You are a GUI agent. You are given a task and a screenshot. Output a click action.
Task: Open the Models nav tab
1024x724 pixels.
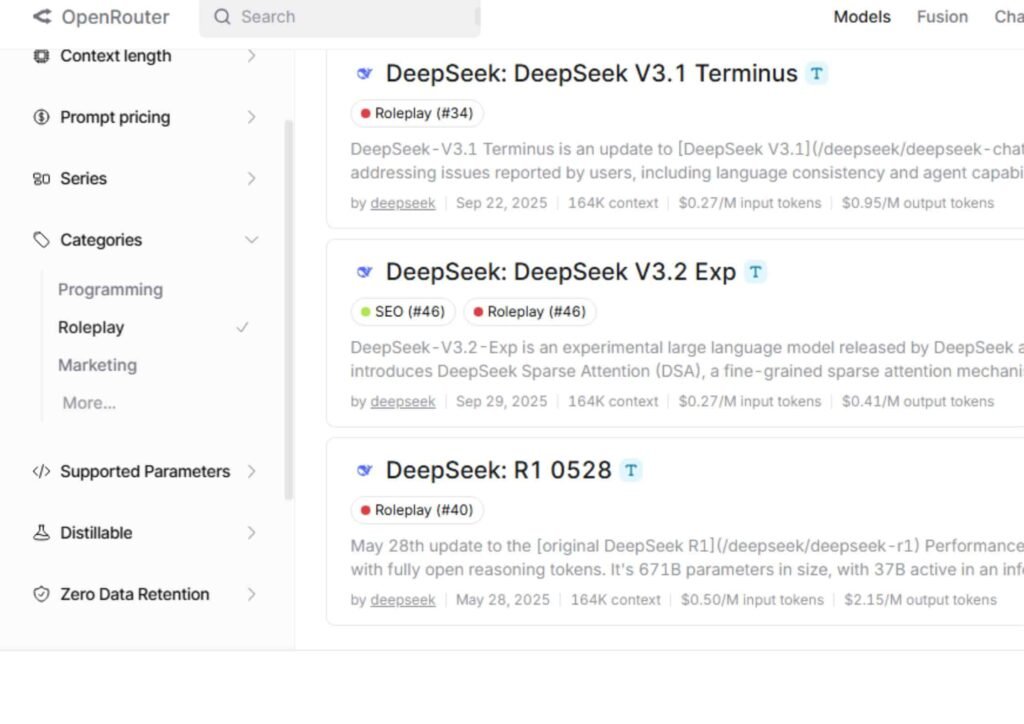pos(862,16)
